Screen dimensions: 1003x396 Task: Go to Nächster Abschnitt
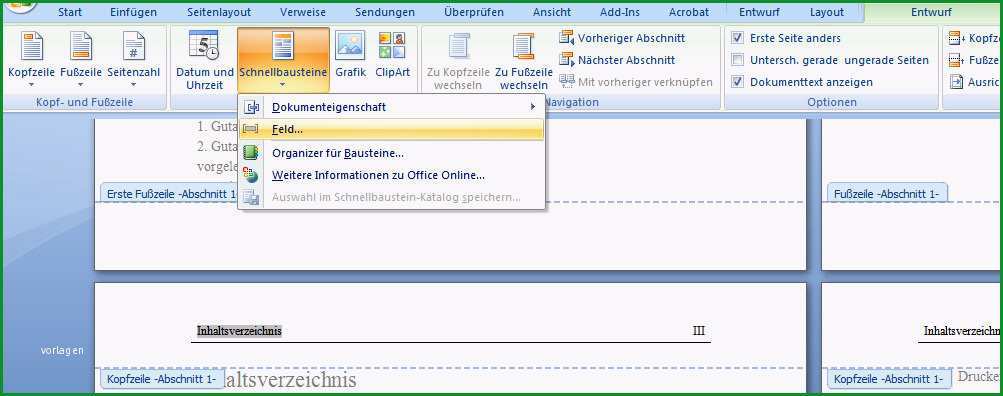click(x=617, y=60)
